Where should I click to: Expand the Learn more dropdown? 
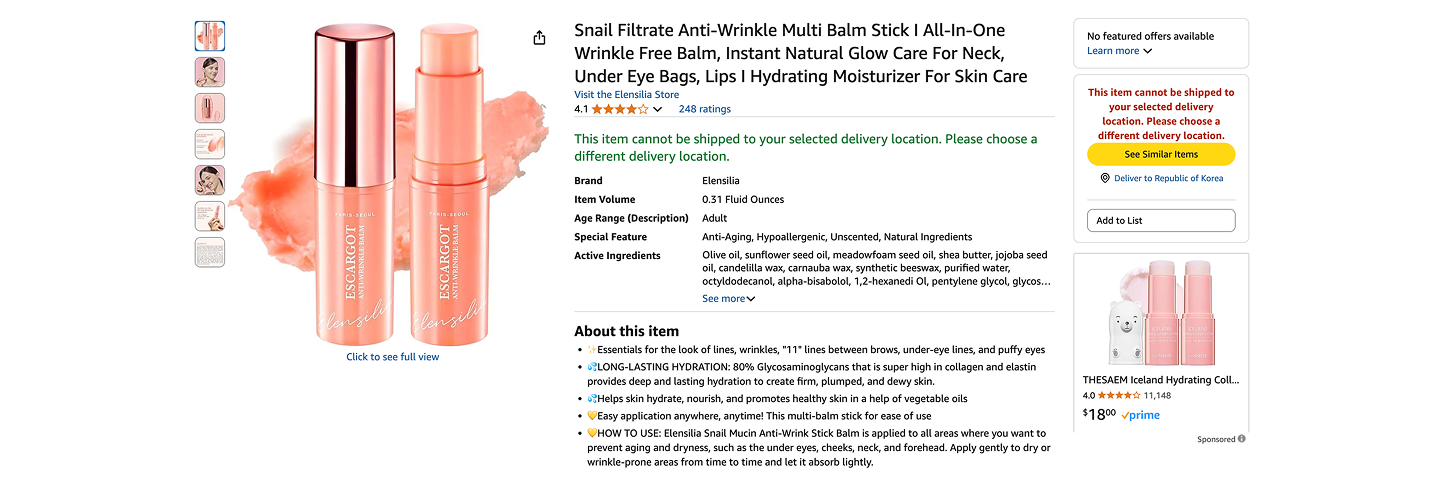pos(1119,51)
